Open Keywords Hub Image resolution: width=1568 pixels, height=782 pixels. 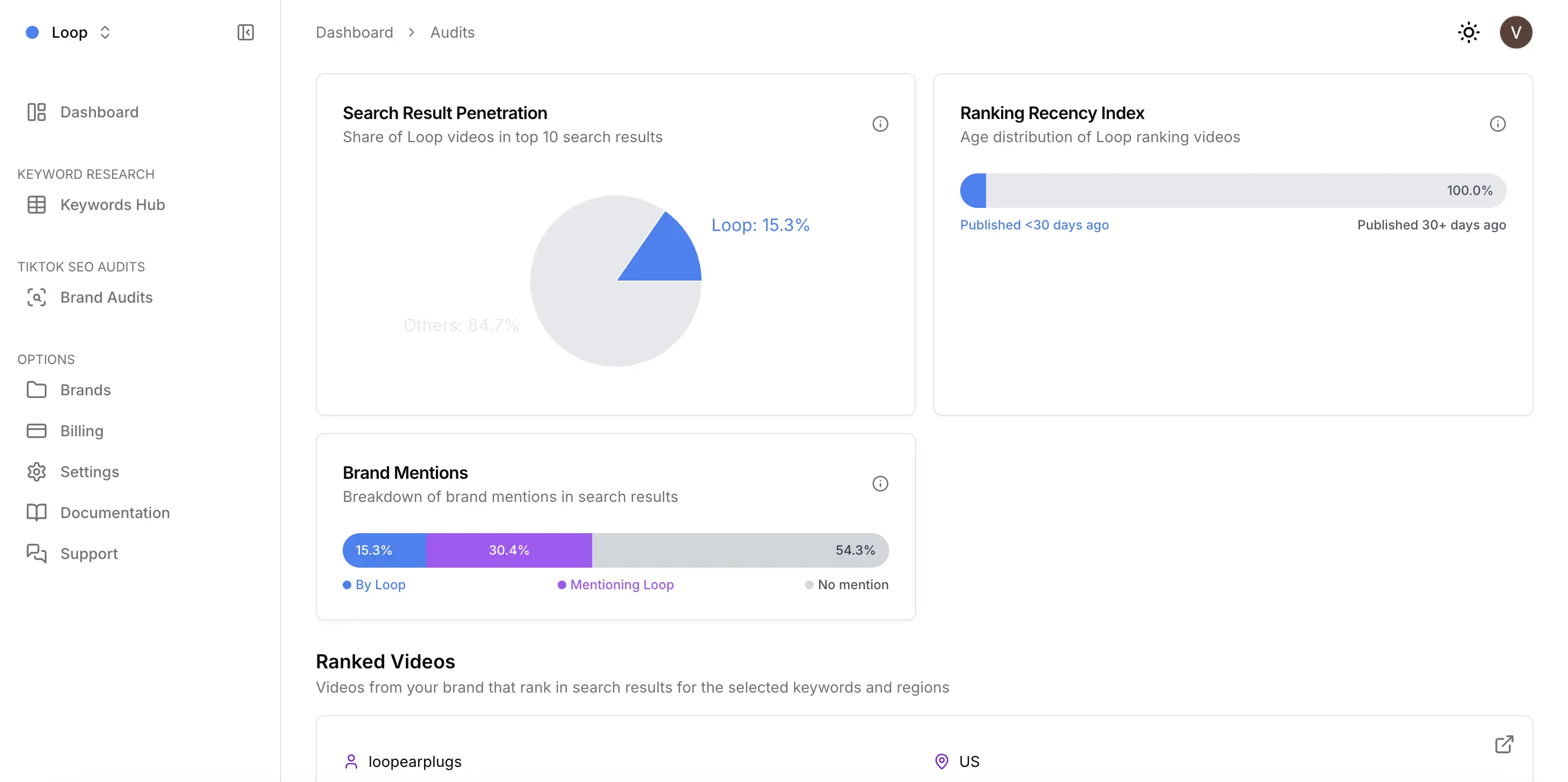coord(112,205)
